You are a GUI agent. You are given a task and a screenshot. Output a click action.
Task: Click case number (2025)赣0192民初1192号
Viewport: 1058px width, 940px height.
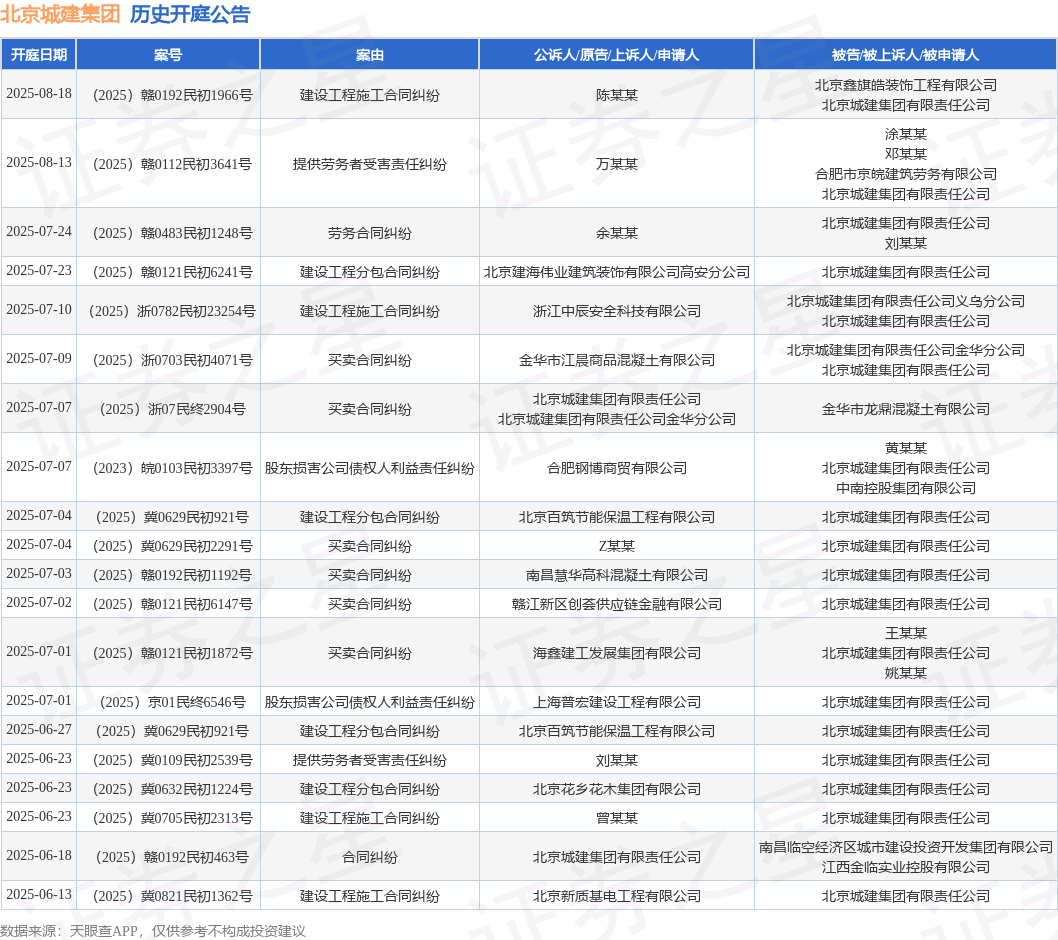point(172,575)
